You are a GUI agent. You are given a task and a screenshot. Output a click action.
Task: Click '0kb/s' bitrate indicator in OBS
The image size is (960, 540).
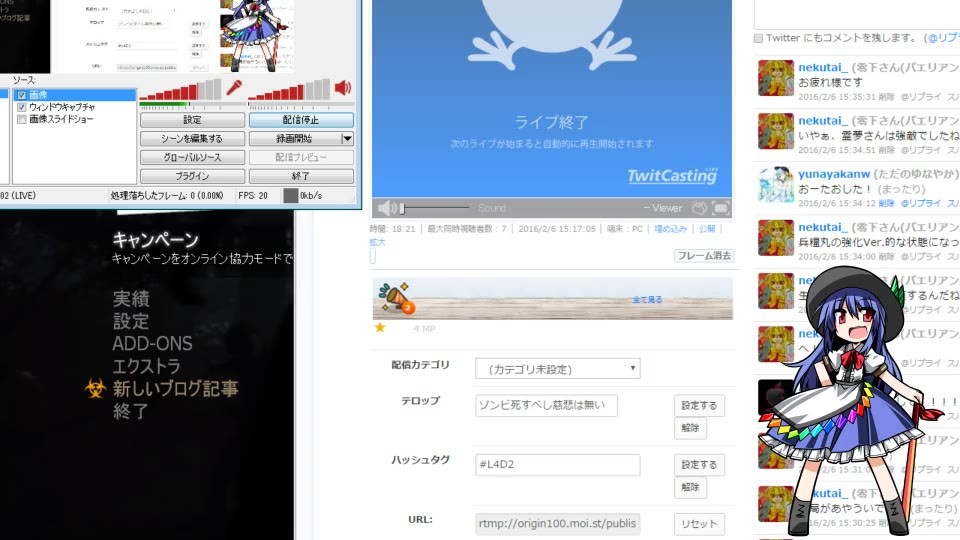coord(311,196)
